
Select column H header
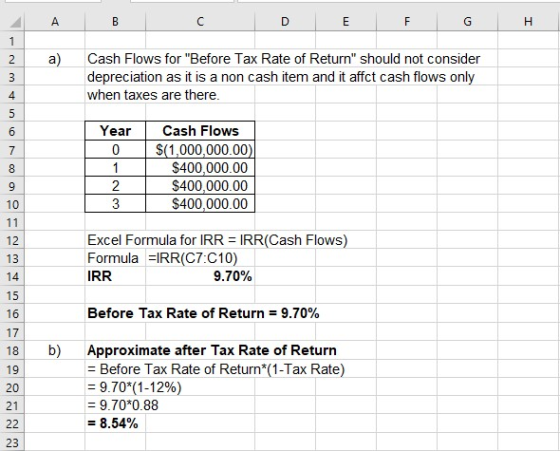pos(529,22)
